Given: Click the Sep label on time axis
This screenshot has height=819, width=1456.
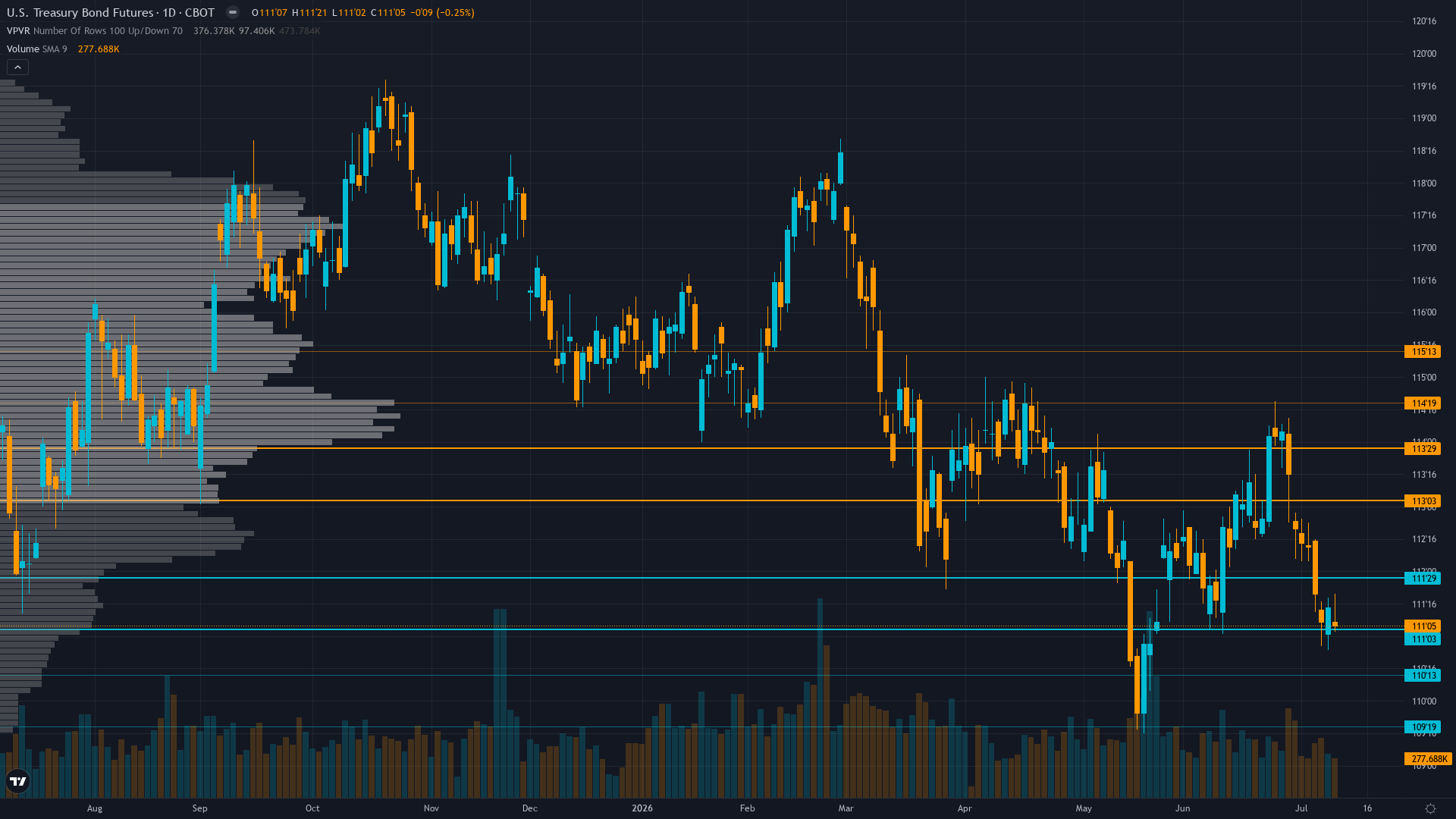Looking at the screenshot, I should (200, 808).
